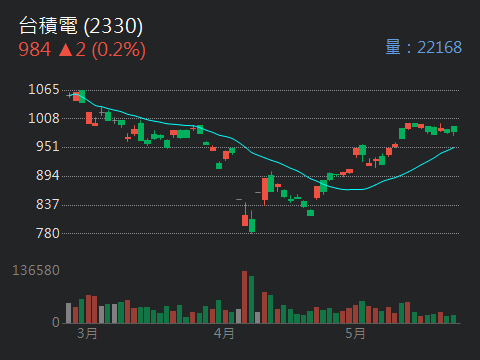Click the tallest green volume bar

pos(251,300)
